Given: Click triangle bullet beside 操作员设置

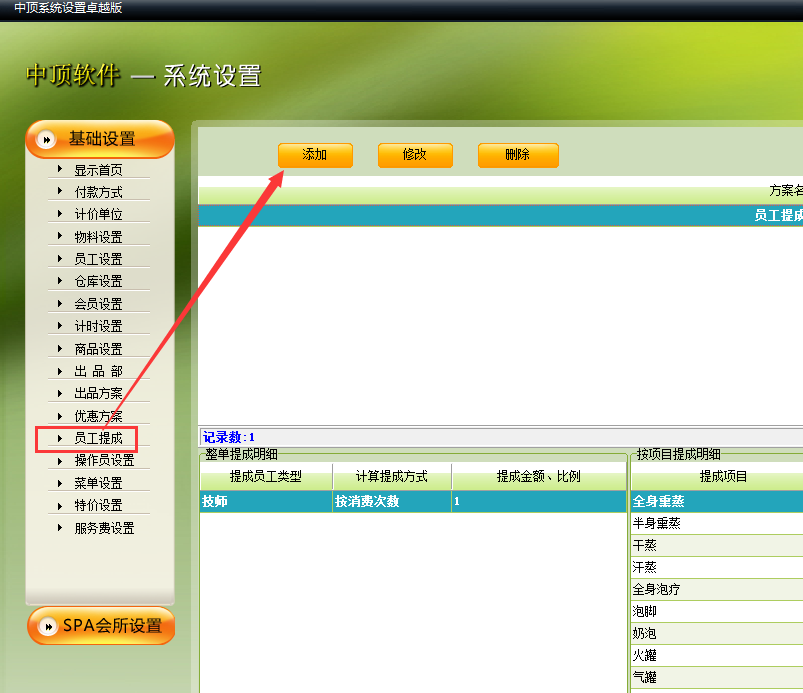Looking at the screenshot, I should coord(60,460).
